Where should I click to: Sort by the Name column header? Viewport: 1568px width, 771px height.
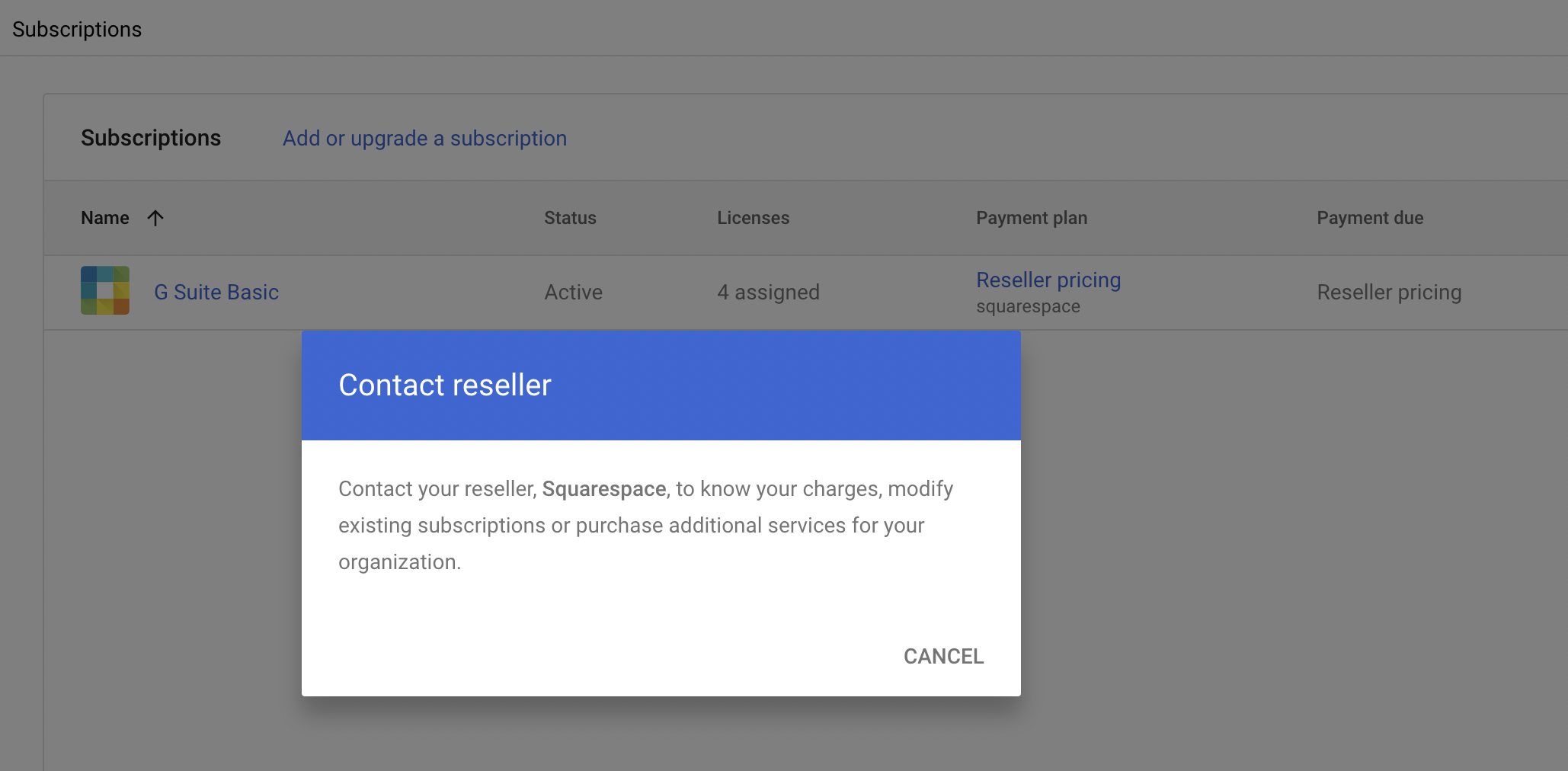pos(105,218)
